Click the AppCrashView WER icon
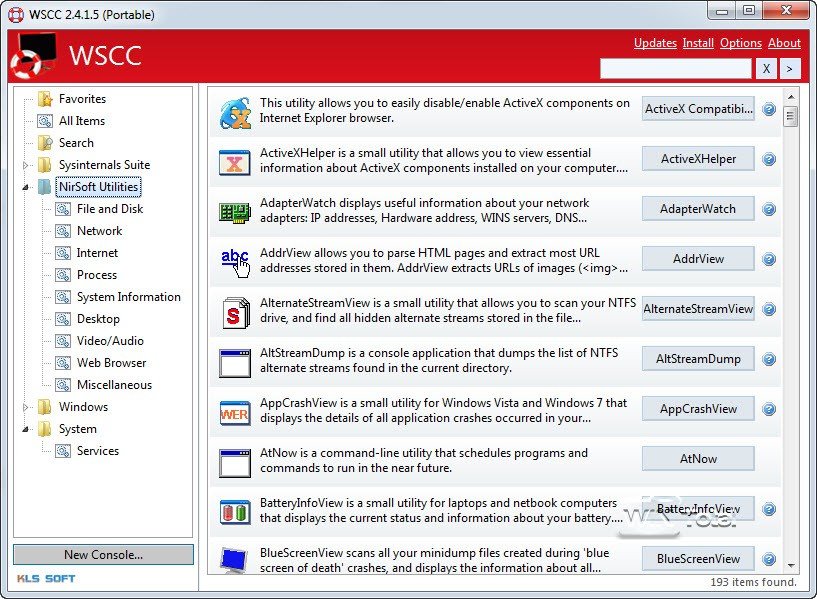This screenshot has width=817, height=599. click(x=235, y=414)
